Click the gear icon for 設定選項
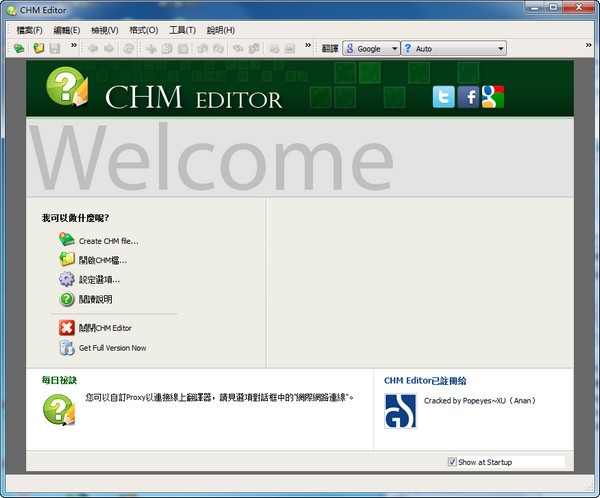Viewport: 600px width, 498px height. (x=67, y=279)
